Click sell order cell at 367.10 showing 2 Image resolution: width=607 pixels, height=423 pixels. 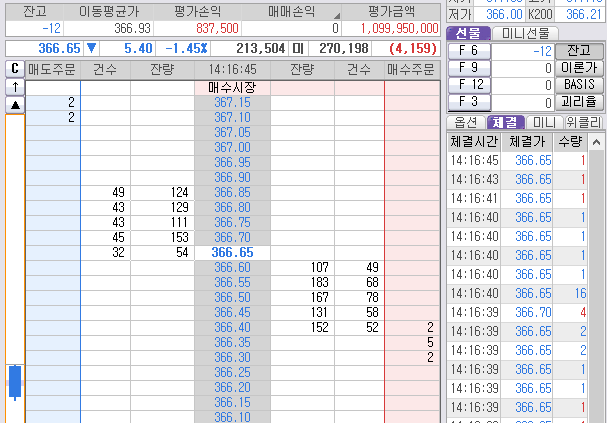(x=53, y=118)
